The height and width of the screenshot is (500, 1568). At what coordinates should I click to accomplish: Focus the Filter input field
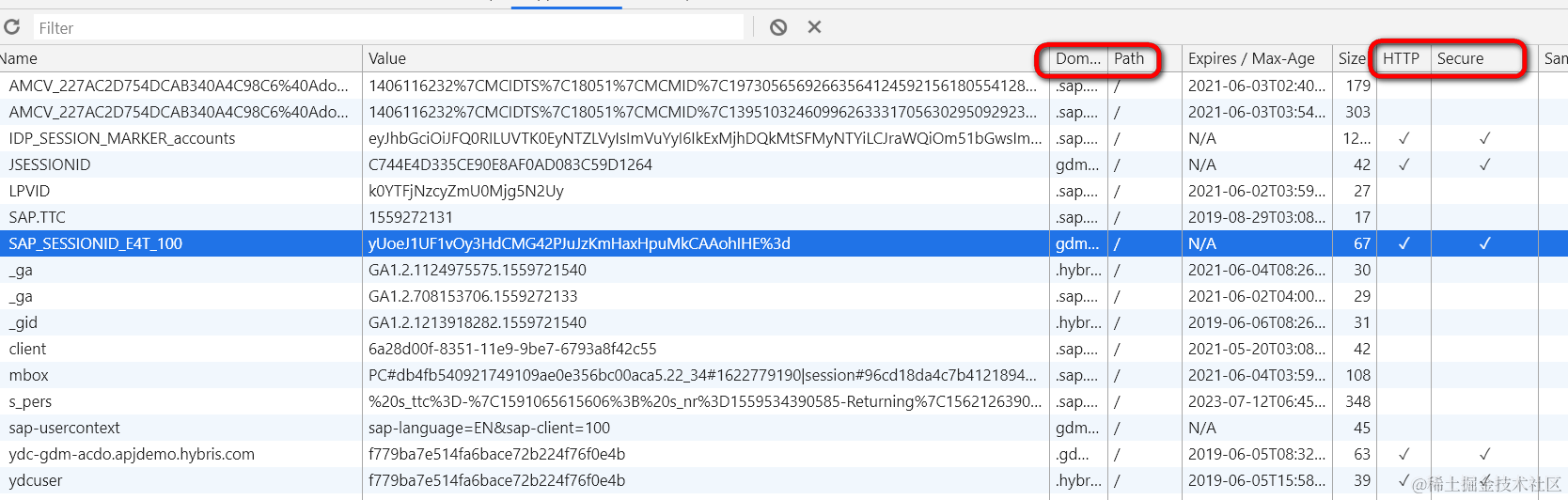pos(388,28)
